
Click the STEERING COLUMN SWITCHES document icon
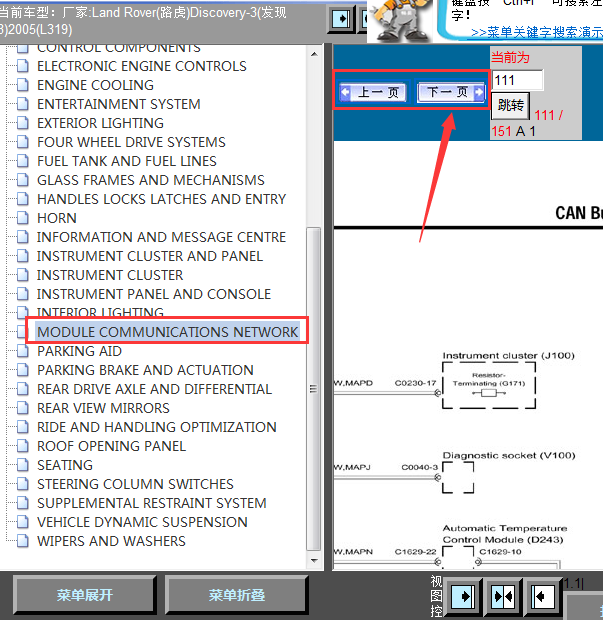click(23, 484)
